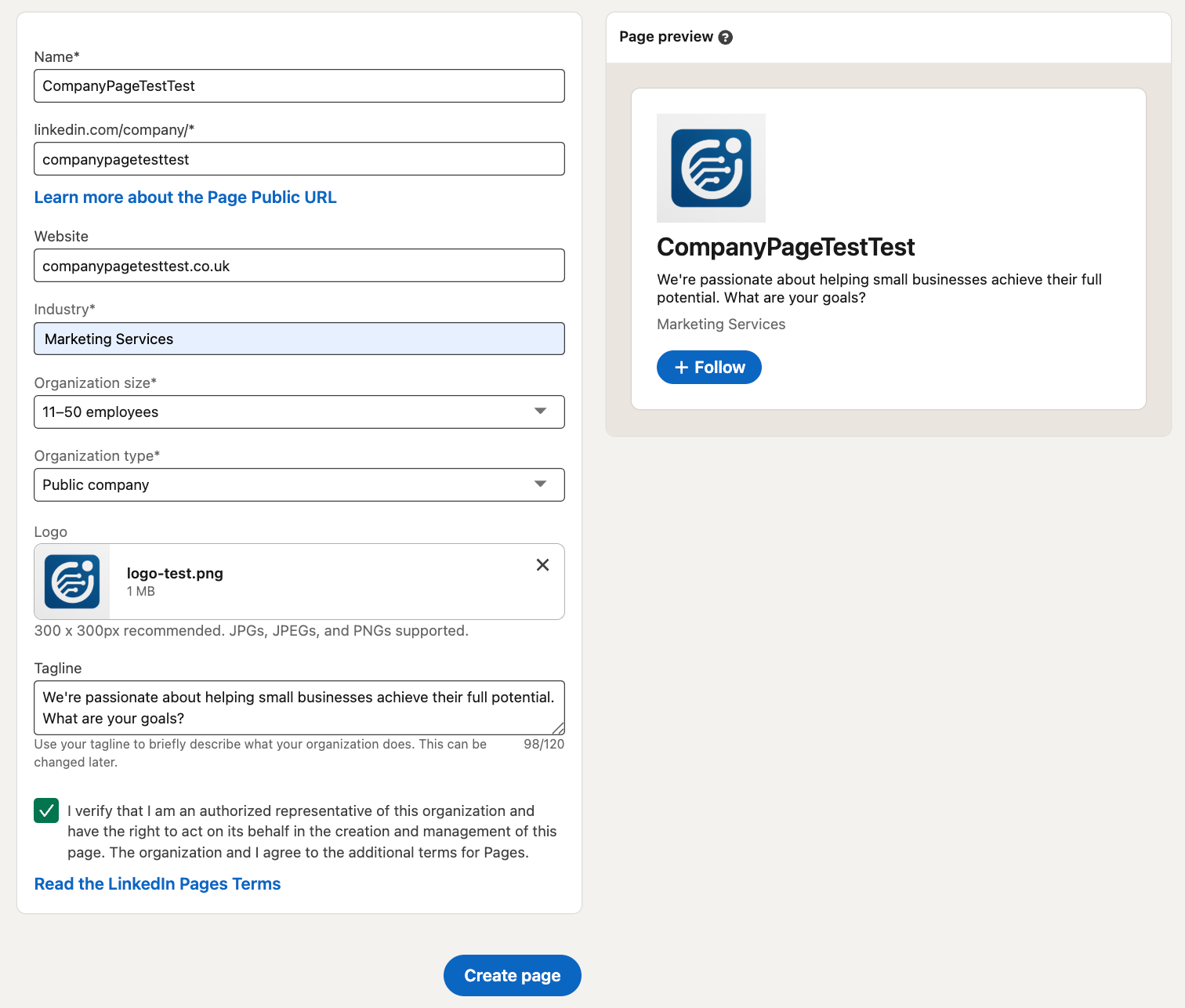The image size is (1185, 1008).
Task: Click Marketing Services text in the preview
Action: (721, 325)
